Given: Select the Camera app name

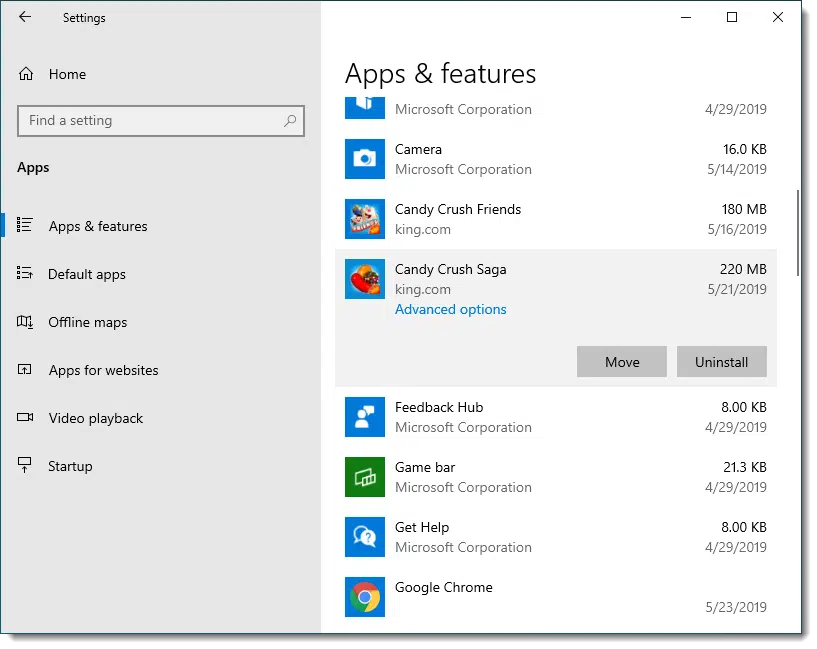Looking at the screenshot, I should (x=418, y=149).
